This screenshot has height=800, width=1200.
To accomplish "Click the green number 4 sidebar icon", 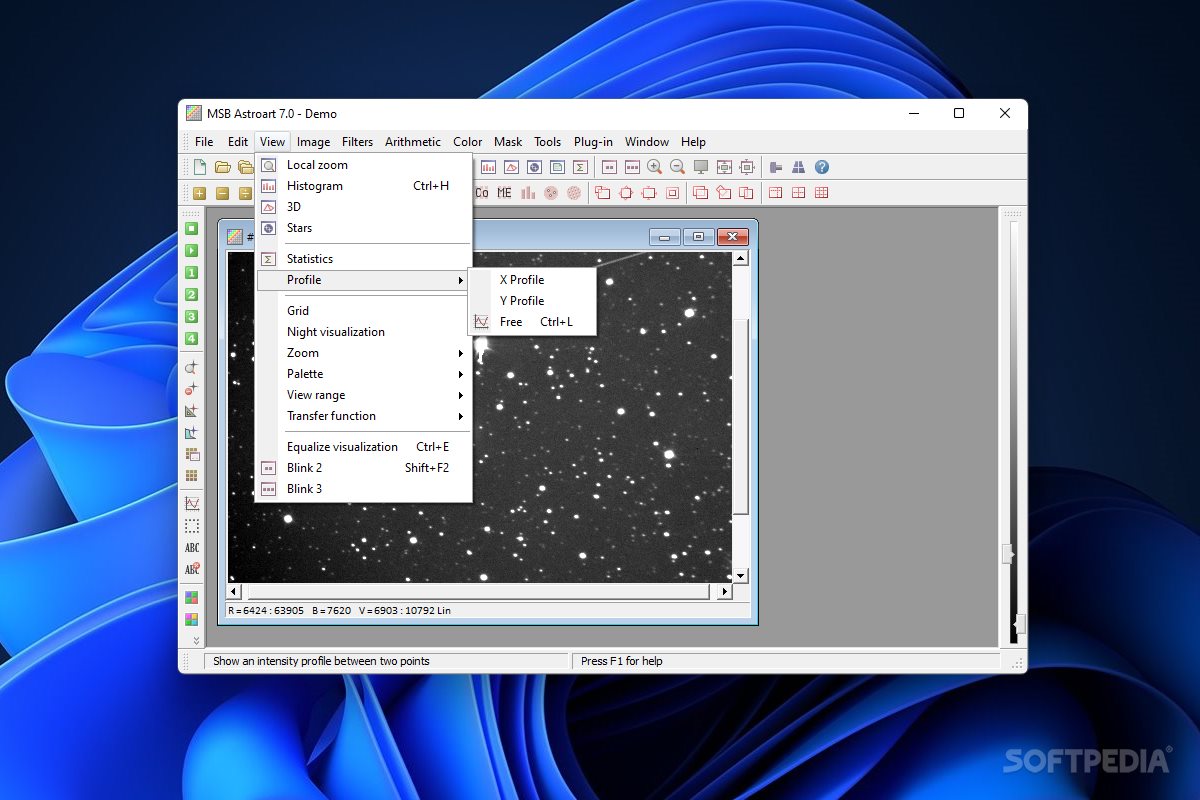I will [x=191, y=338].
